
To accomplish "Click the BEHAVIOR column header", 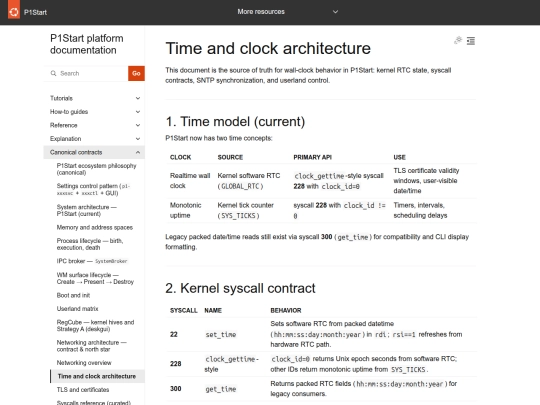I will click(286, 311).
